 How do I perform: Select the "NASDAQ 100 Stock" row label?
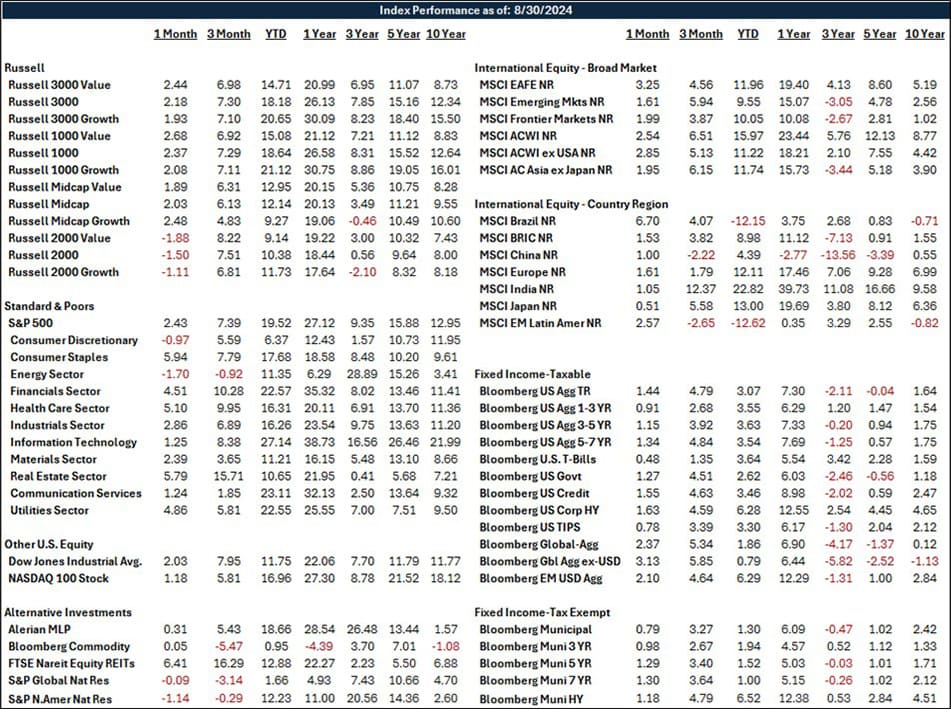pyautogui.click(x=58, y=578)
